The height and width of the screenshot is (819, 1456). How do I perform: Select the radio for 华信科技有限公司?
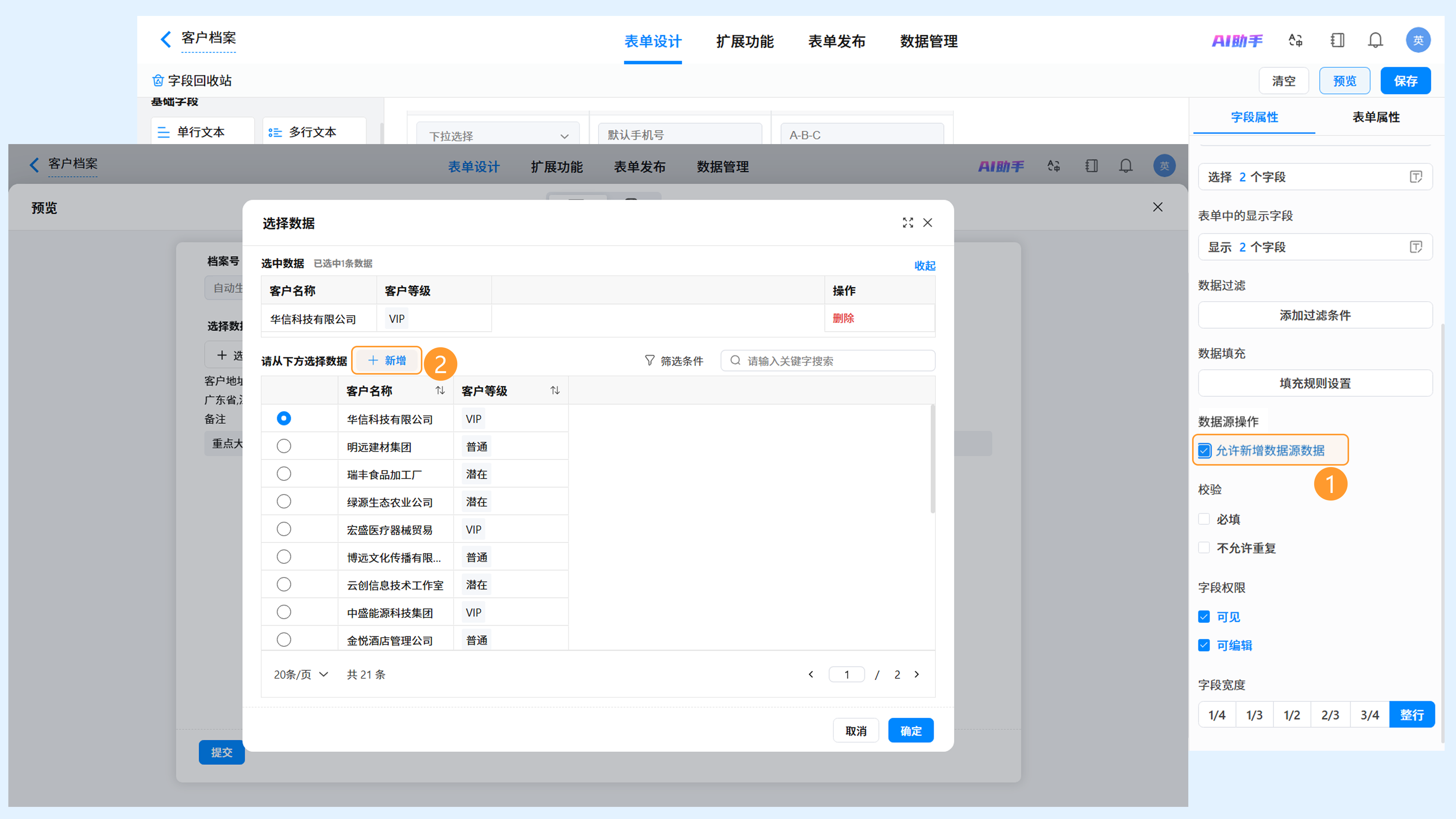click(284, 418)
